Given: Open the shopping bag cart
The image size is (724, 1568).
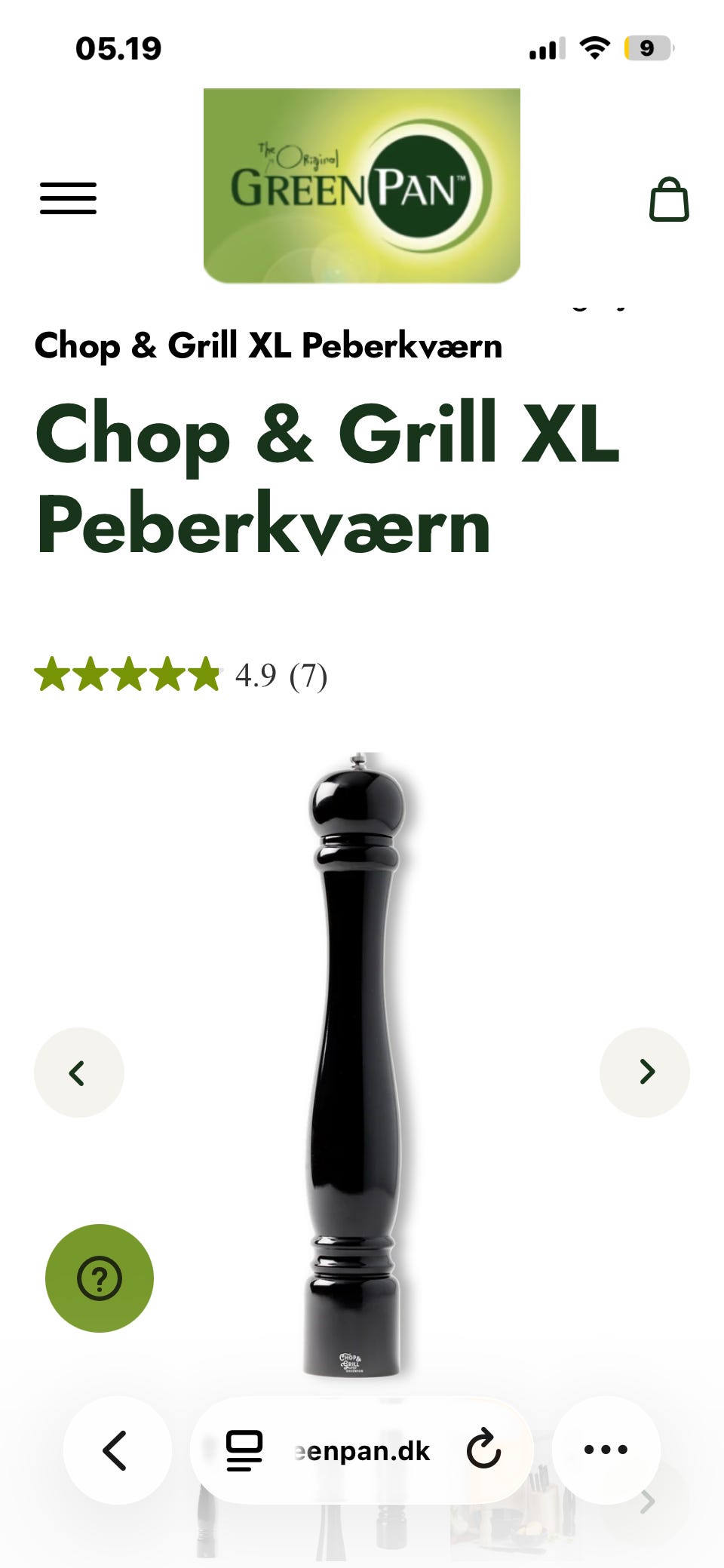Looking at the screenshot, I should click(x=669, y=199).
